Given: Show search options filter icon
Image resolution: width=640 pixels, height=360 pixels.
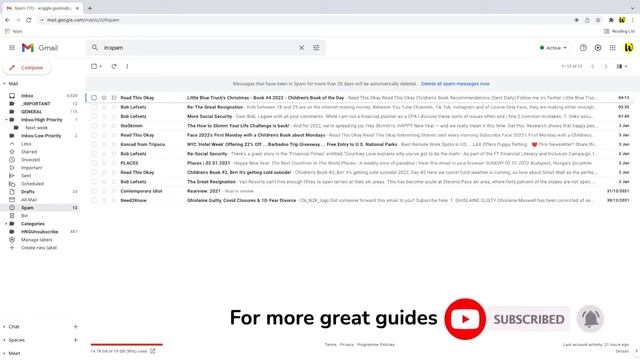Looking at the screenshot, I should (316, 48).
